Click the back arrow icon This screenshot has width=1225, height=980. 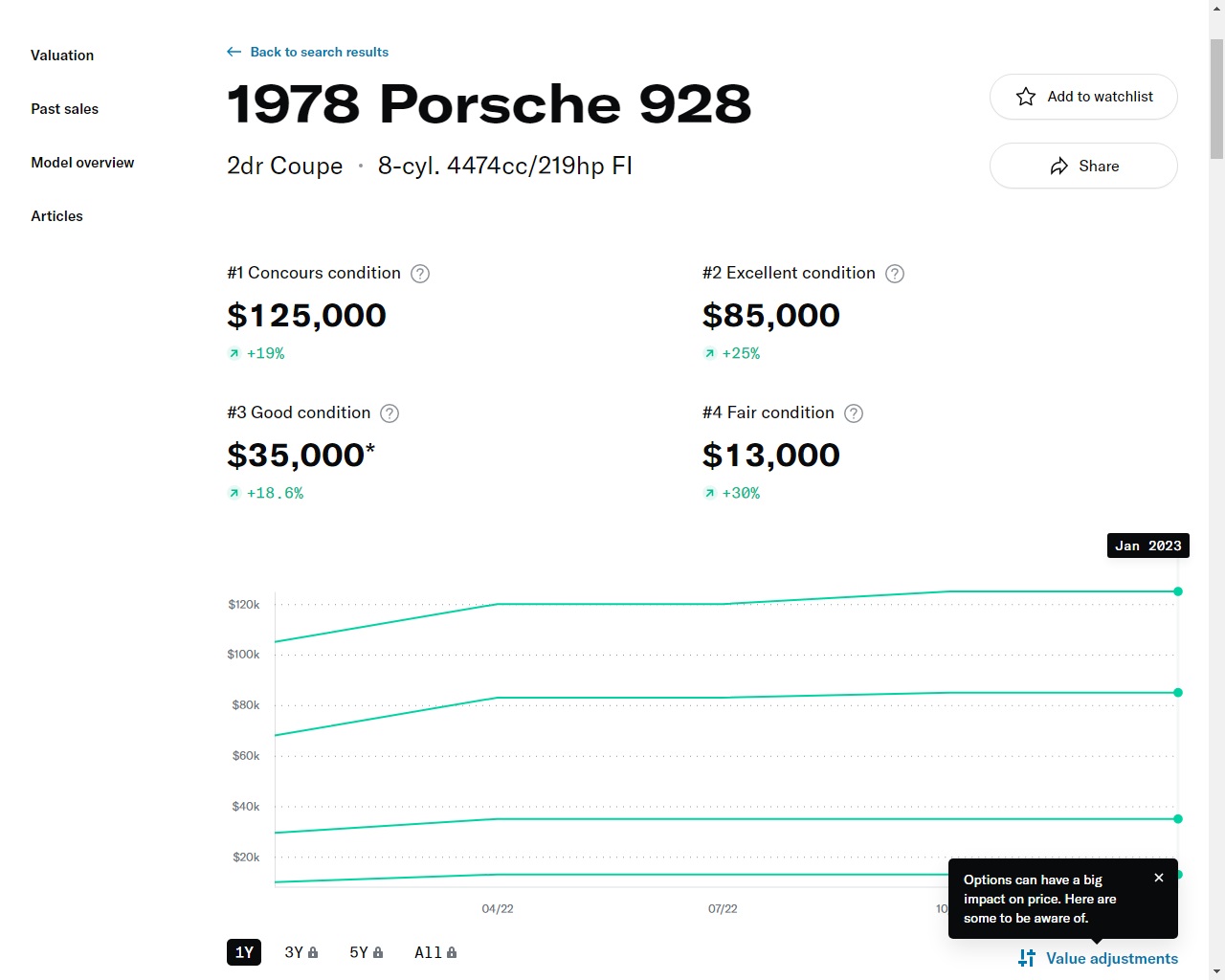[x=234, y=52]
